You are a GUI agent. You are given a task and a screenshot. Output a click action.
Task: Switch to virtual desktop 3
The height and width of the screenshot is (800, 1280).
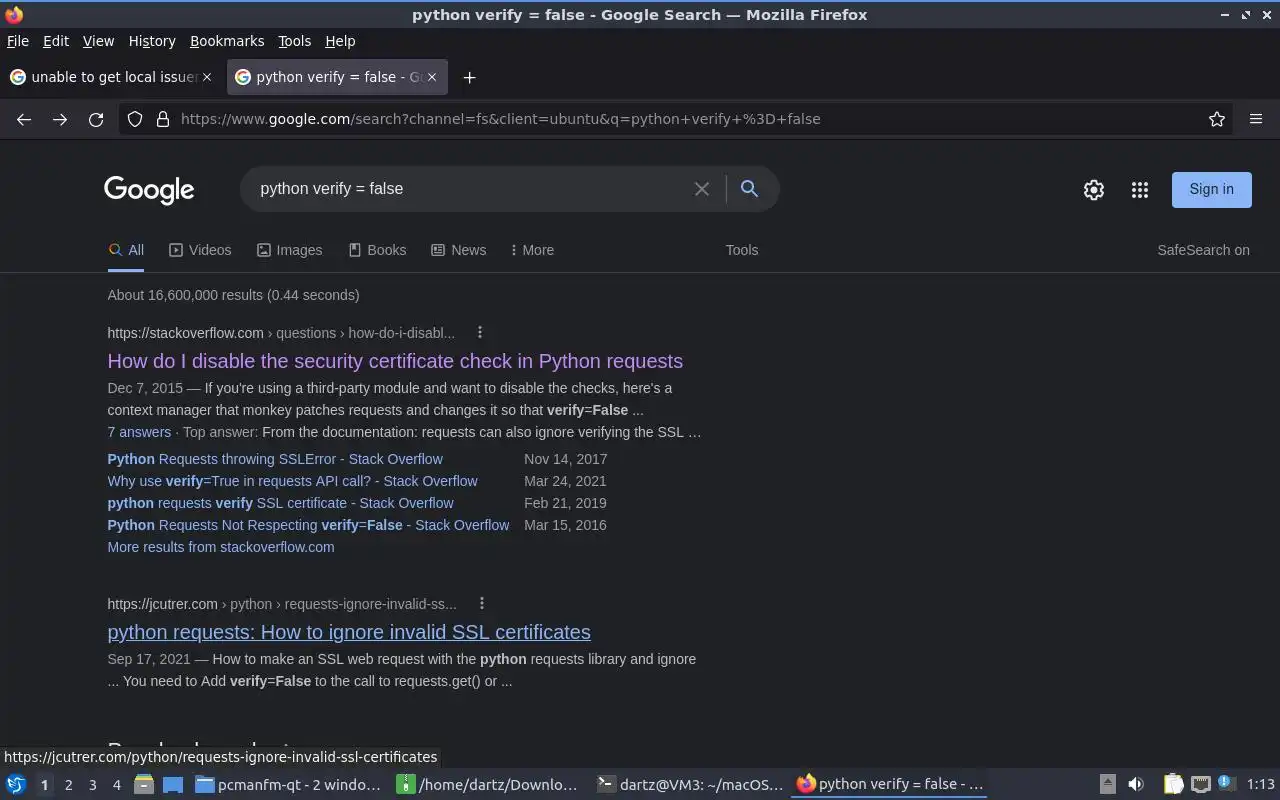92,785
